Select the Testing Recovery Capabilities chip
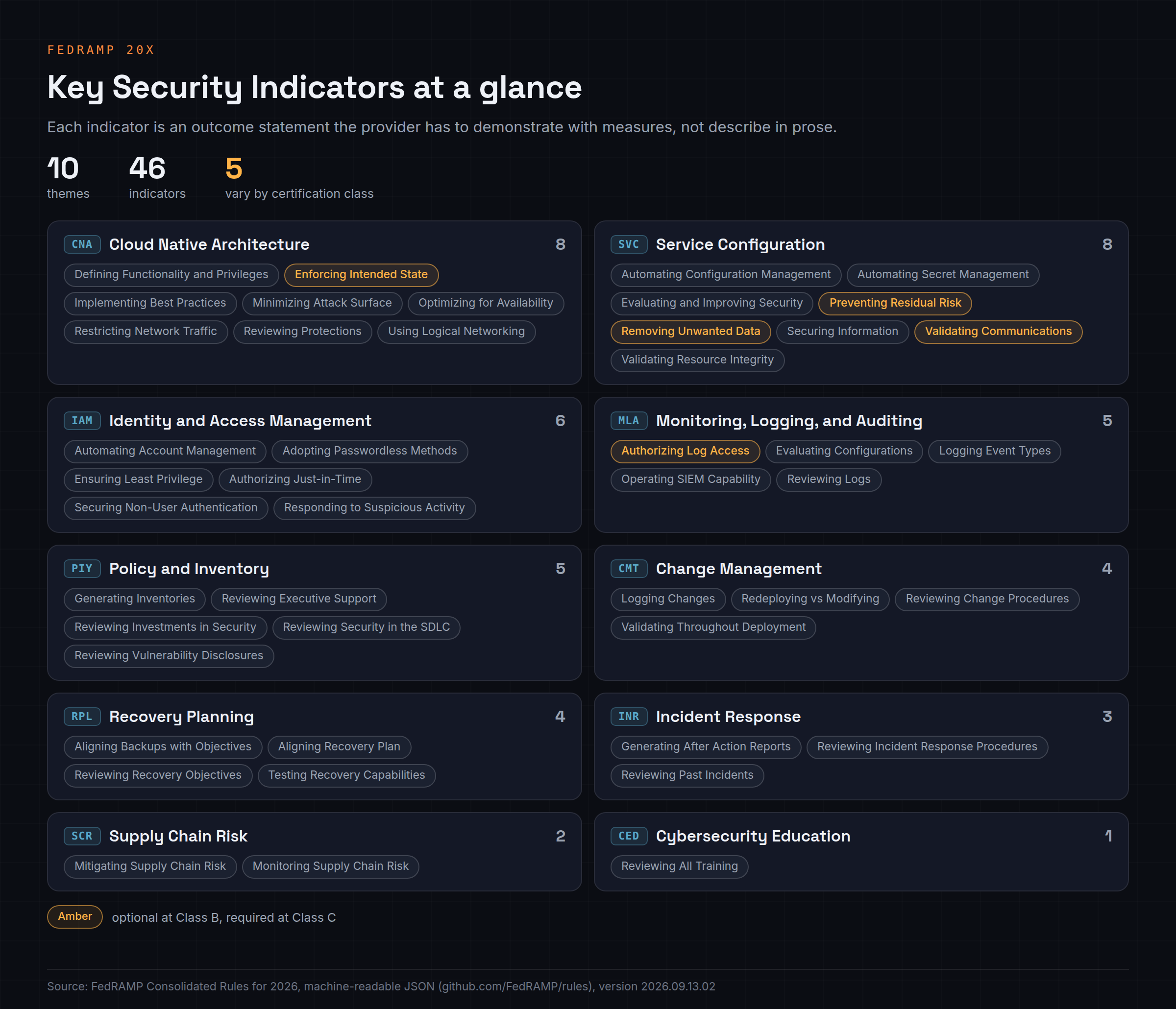Viewport: 1176px width, 1009px height. (346, 775)
